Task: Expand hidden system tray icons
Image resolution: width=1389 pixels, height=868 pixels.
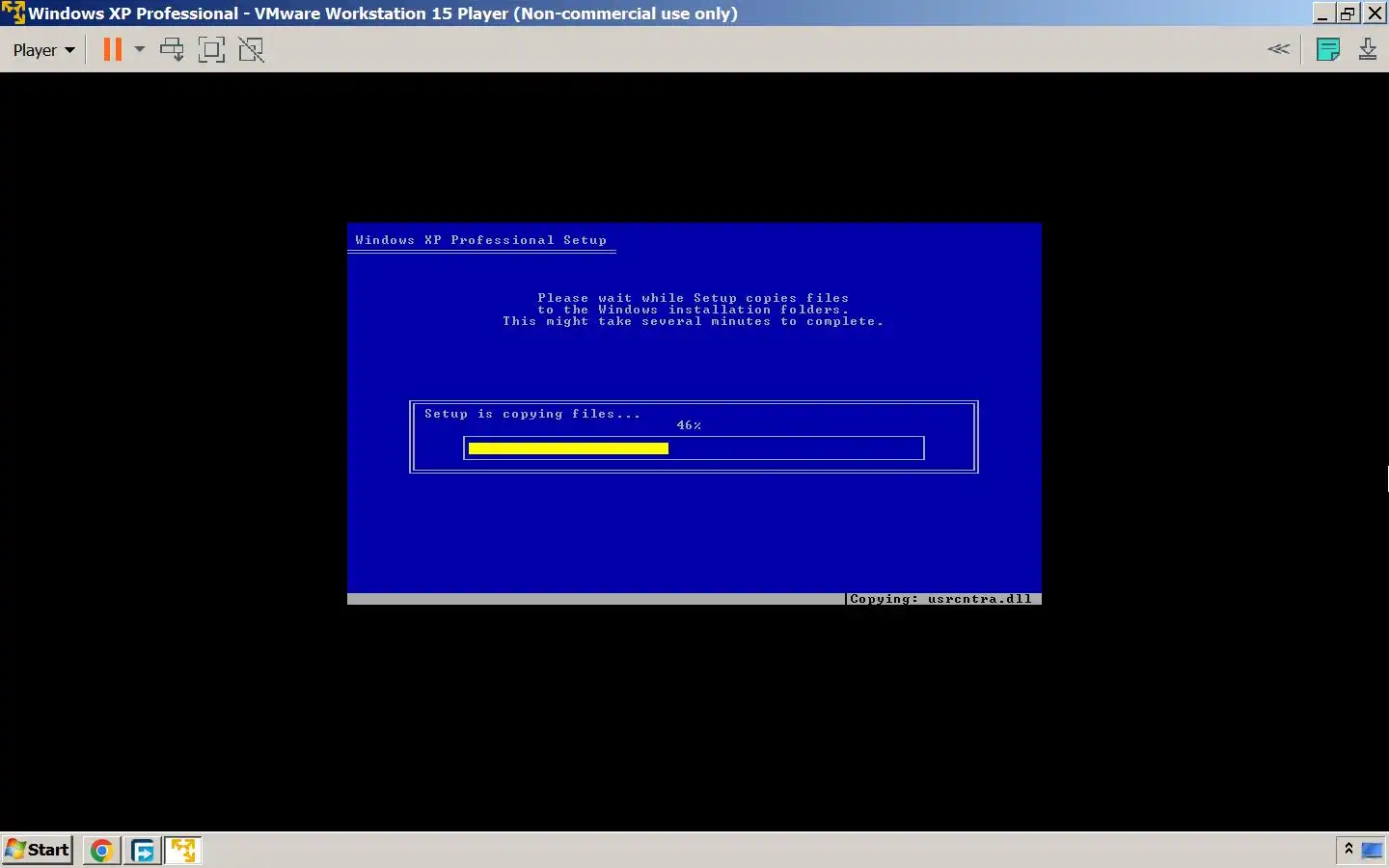Action: pos(1348,849)
